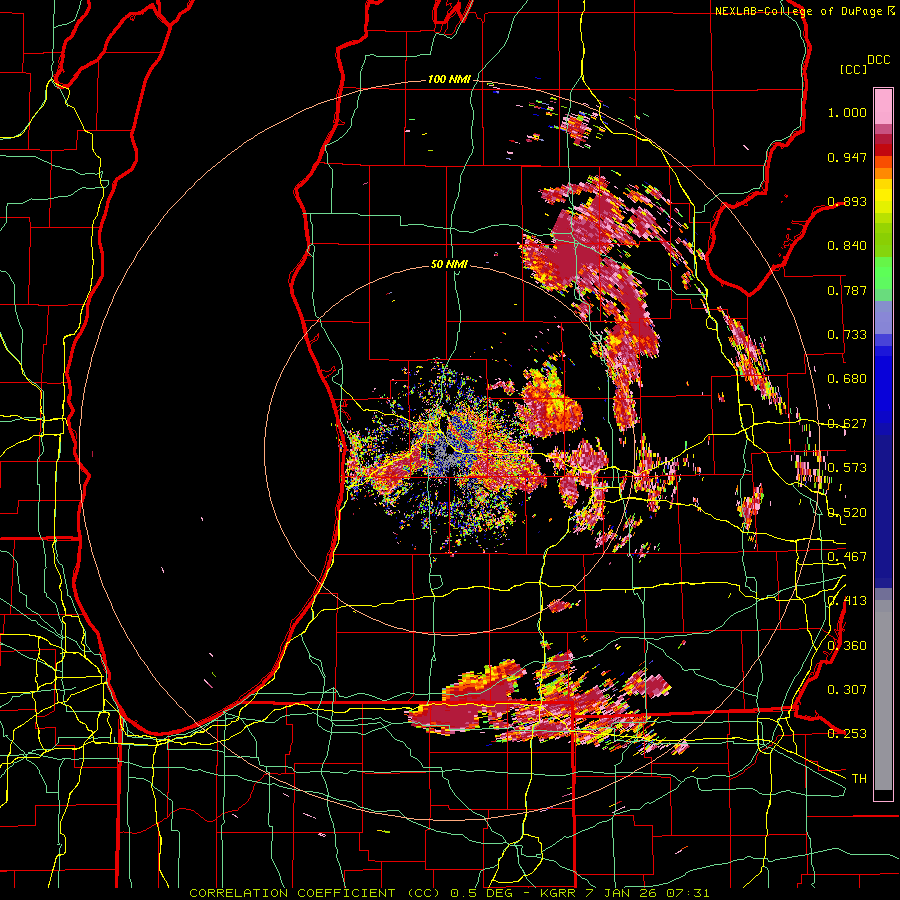Click the 0.573 scale value

tap(847, 468)
